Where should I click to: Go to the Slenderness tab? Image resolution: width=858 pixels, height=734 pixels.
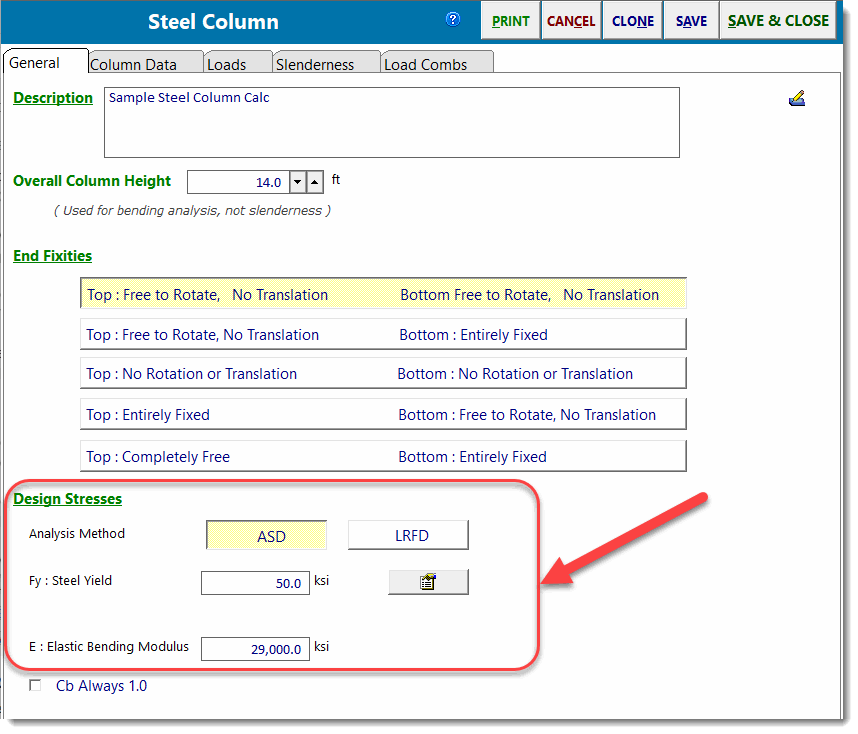315,64
